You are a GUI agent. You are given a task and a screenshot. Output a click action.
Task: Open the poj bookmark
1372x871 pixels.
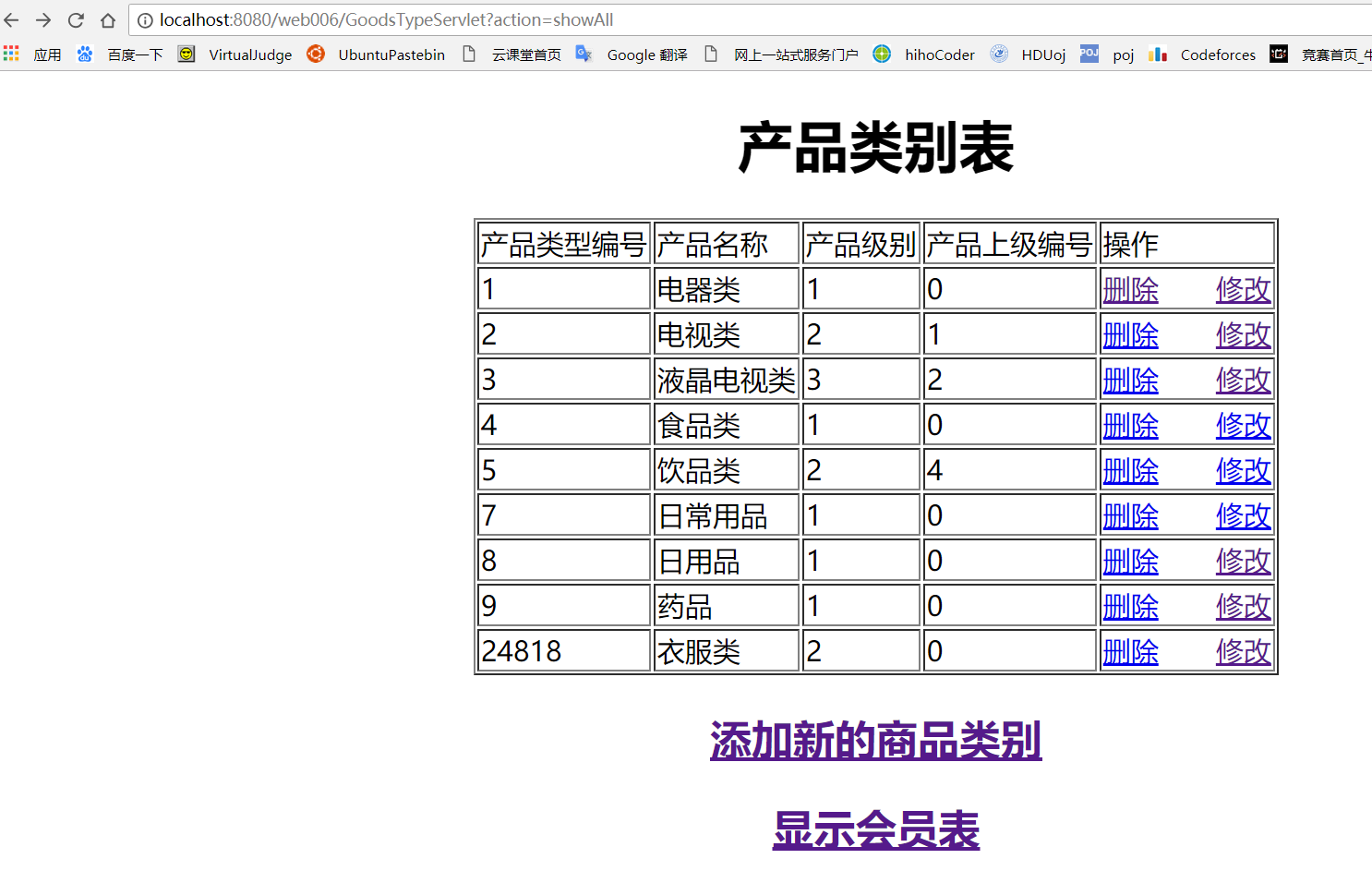coord(1107,54)
